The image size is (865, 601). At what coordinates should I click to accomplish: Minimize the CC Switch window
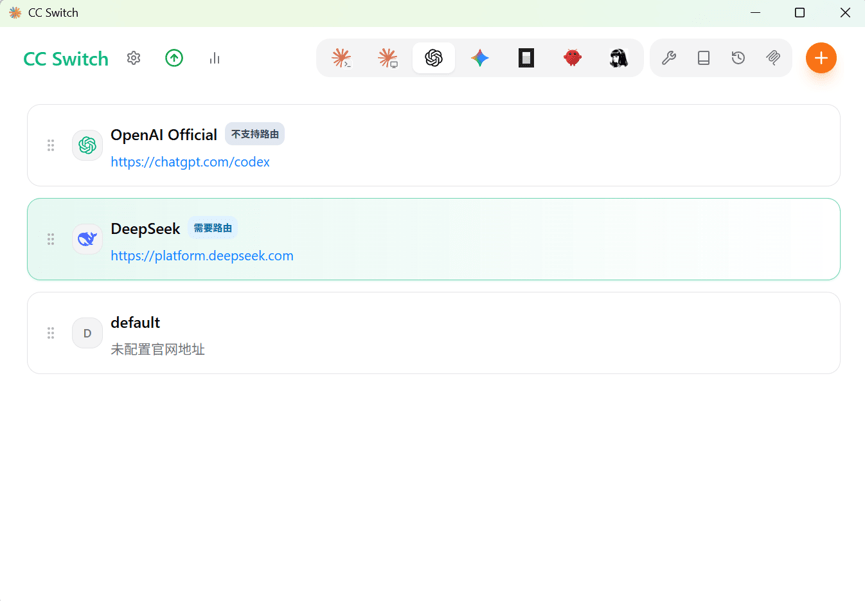click(x=755, y=13)
